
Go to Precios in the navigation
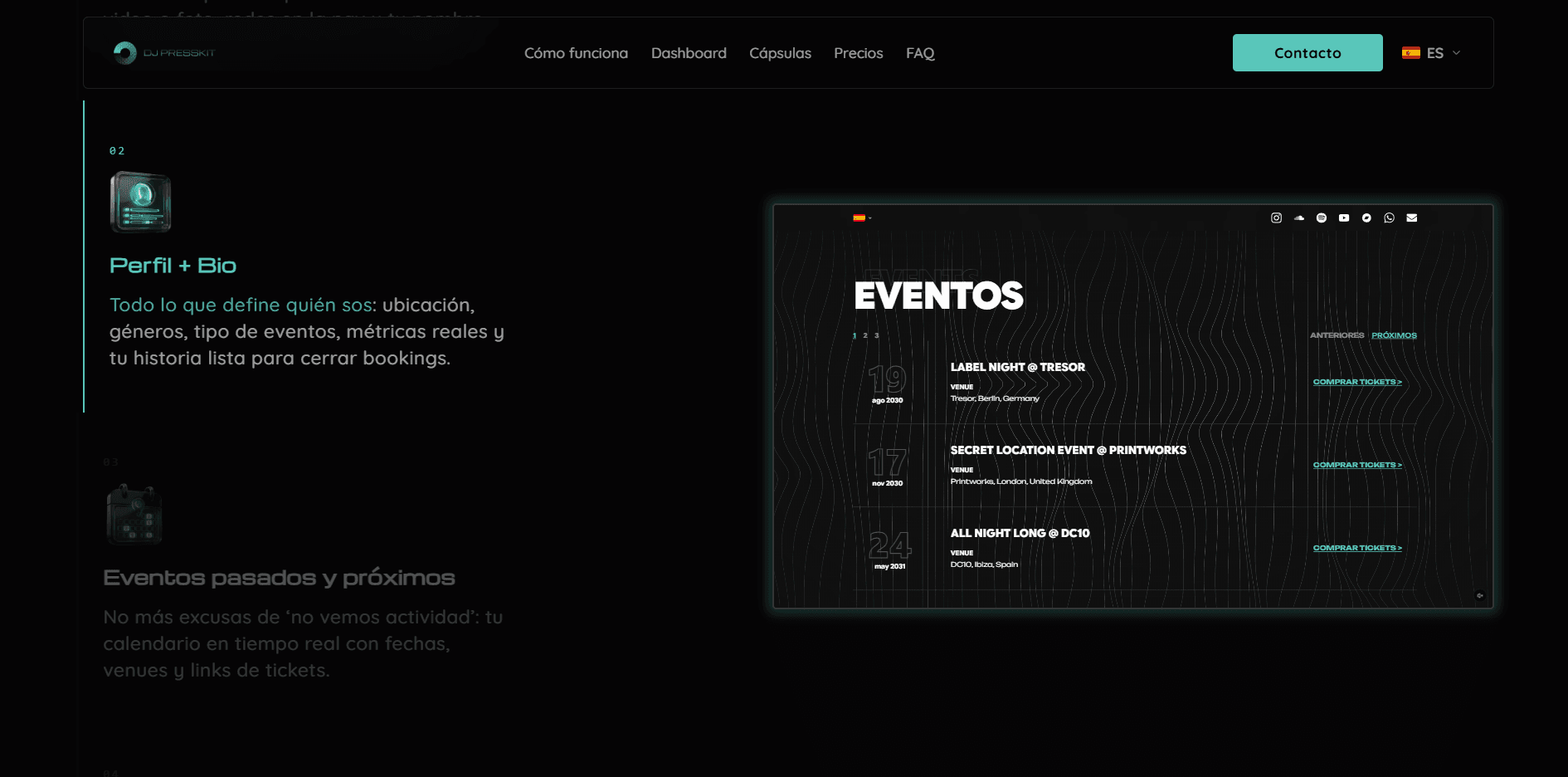(x=858, y=53)
